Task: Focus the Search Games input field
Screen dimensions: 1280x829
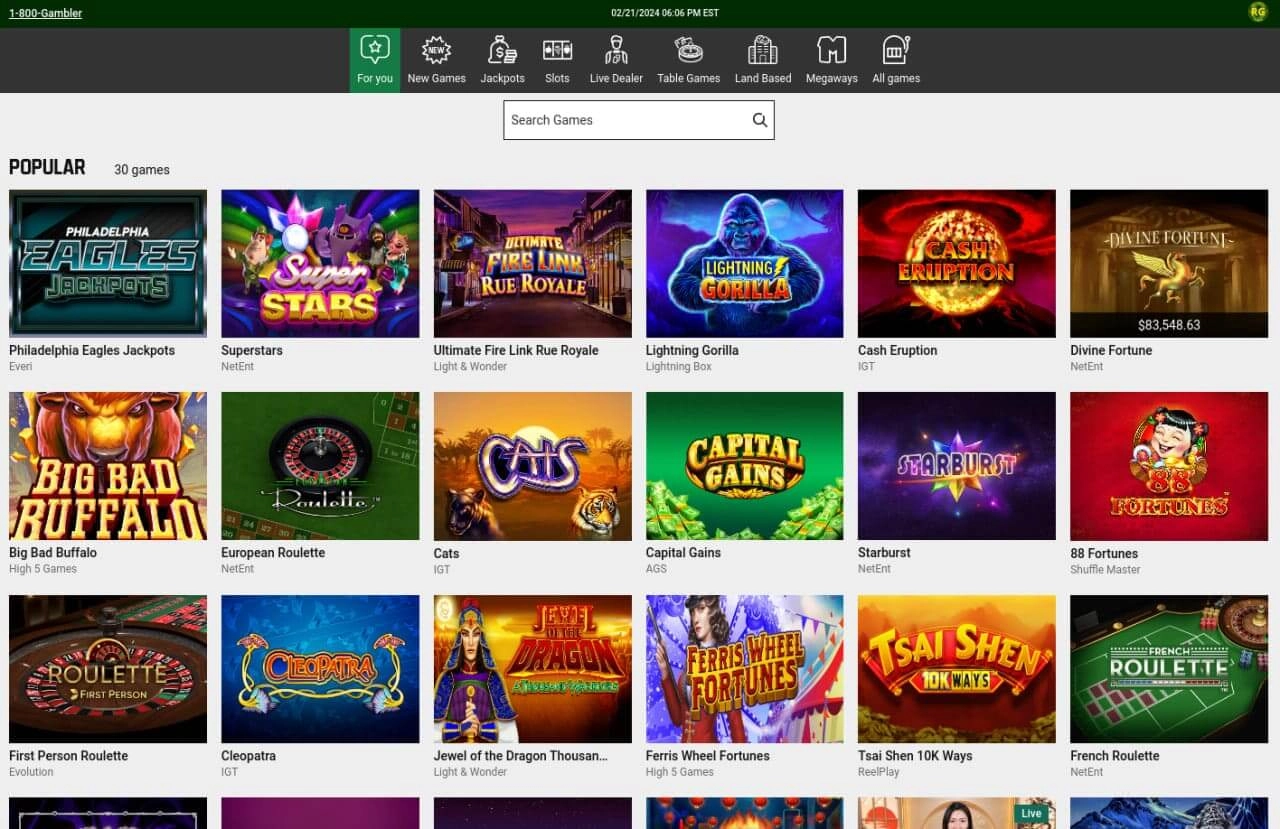Action: point(638,120)
